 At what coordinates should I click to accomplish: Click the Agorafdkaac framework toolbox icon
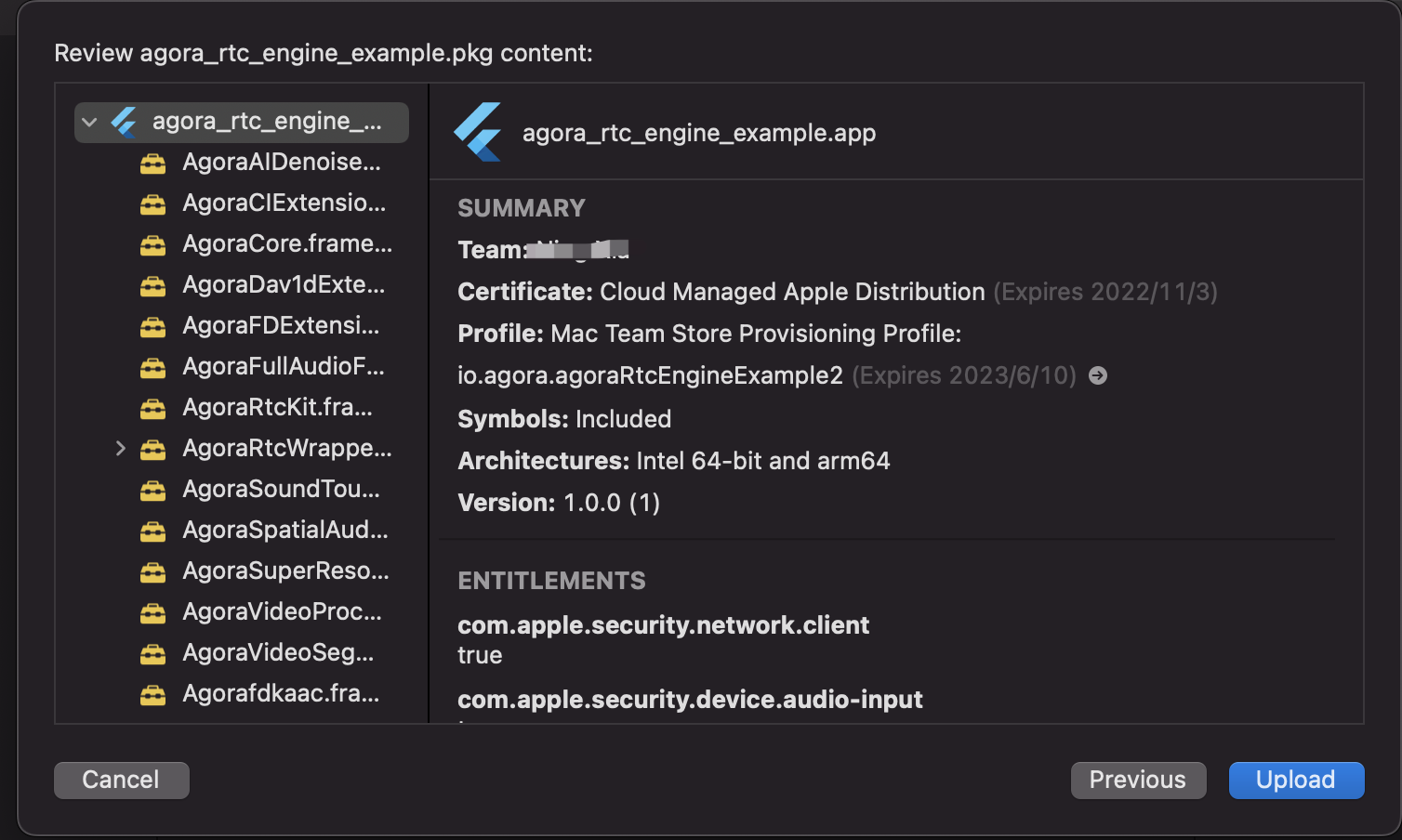click(x=152, y=695)
